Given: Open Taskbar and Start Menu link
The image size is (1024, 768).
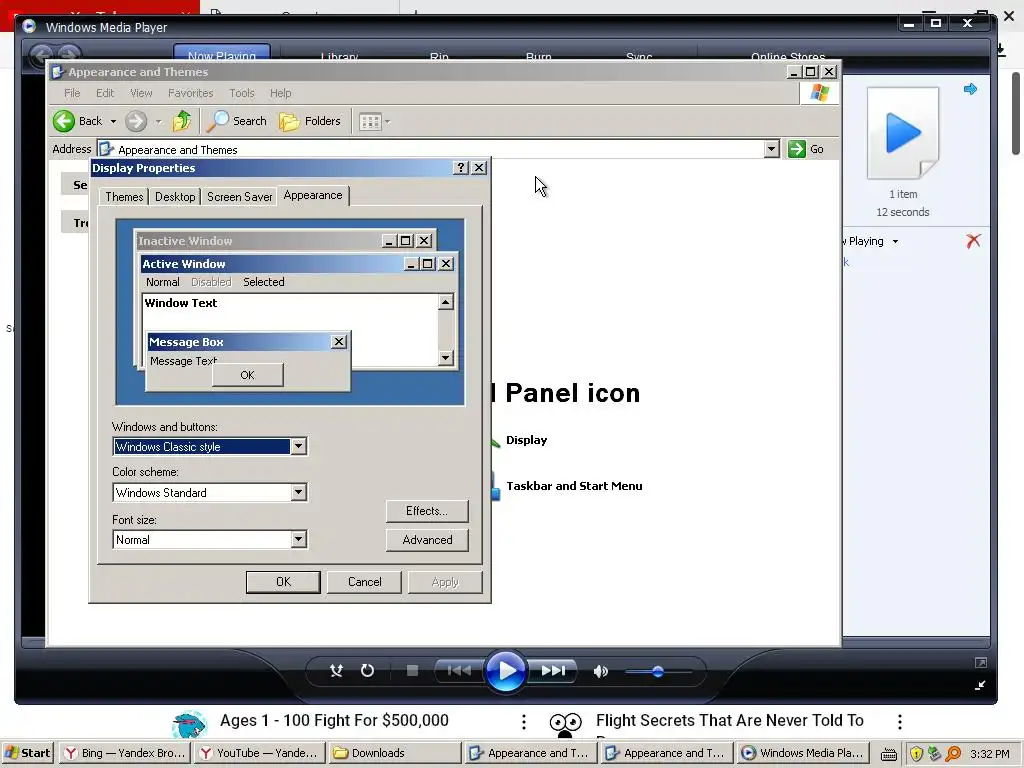Looking at the screenshot, I should pyautogui.click(x=574, y=486).
